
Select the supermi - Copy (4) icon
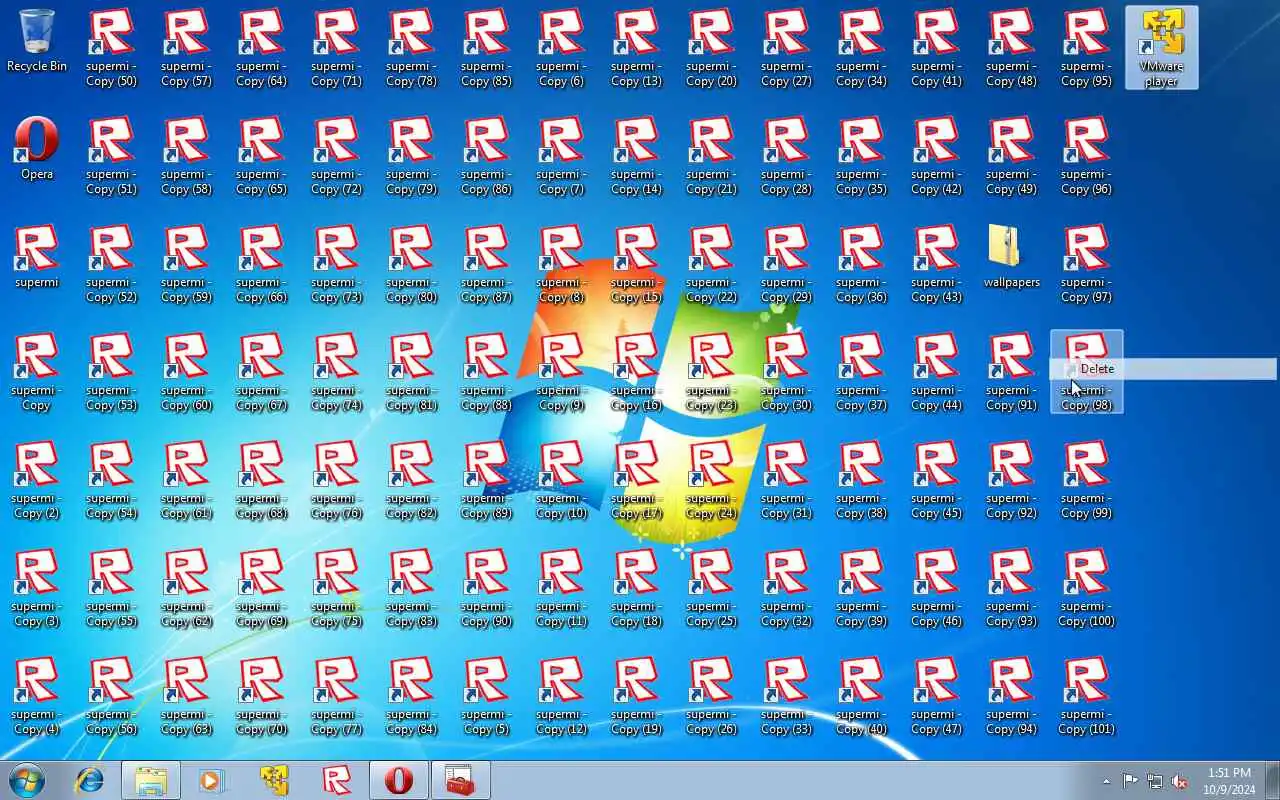(x=37, y=695)
